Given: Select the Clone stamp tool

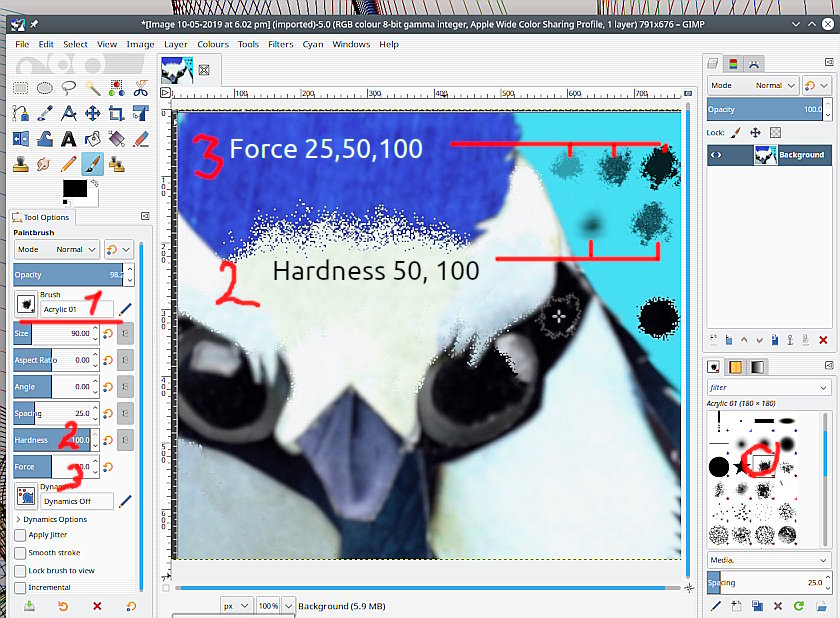Looking at the screenshot, I should click(x=21, y=164).
